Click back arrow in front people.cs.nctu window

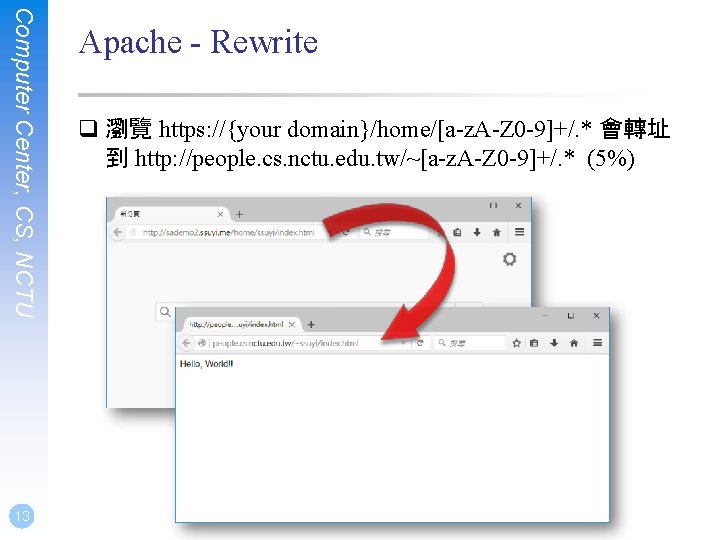pos(186,343)
